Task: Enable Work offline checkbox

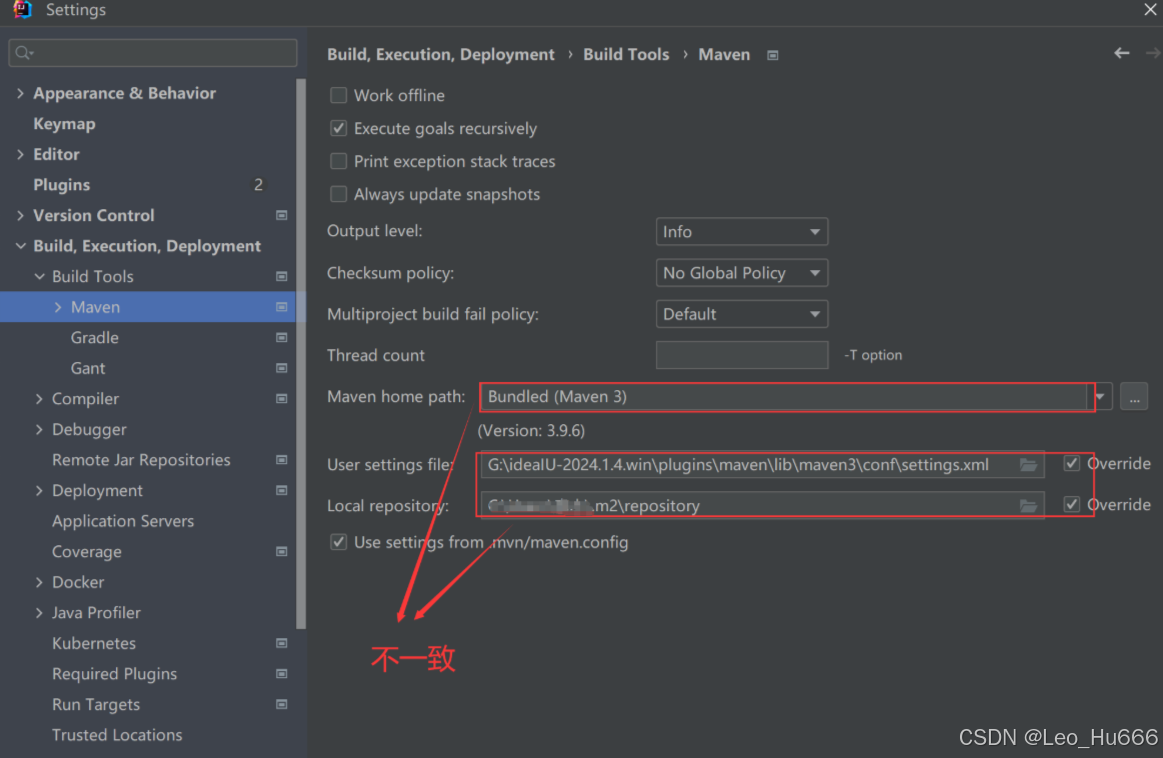Action: (338, 95)
